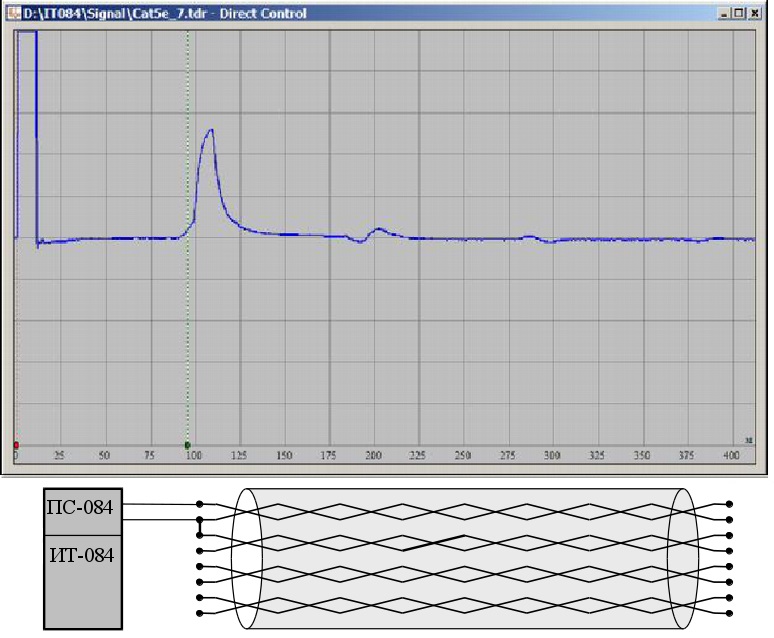
Task: Click the axis label 75
Action: 149,455
